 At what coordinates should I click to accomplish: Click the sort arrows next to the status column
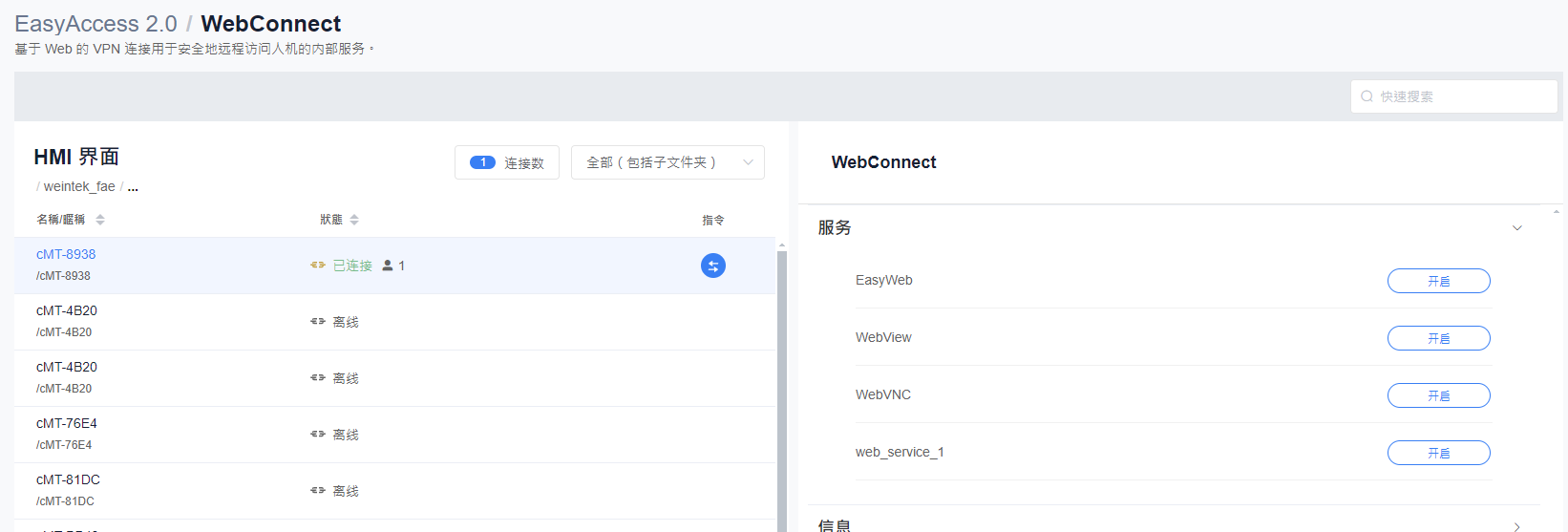tap(354, 220)
